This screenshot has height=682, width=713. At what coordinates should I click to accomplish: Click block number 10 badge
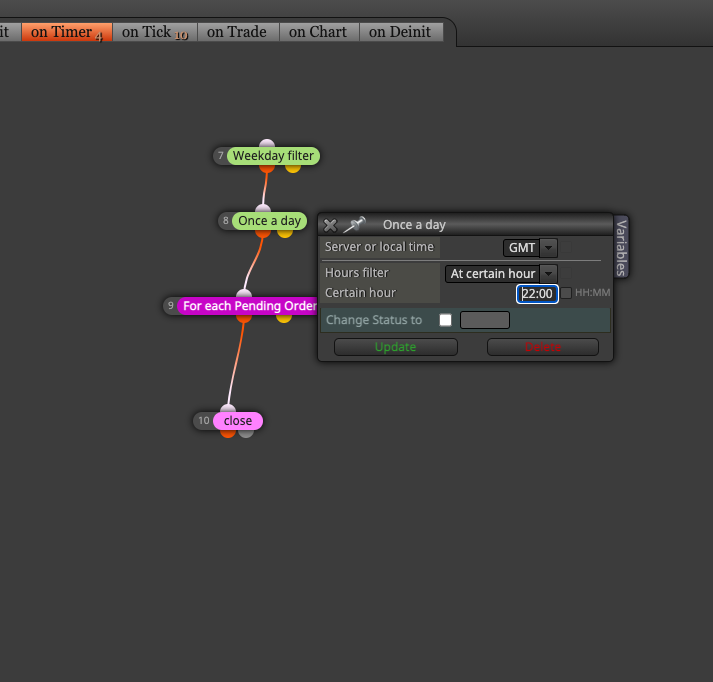(x=204, y=421)
